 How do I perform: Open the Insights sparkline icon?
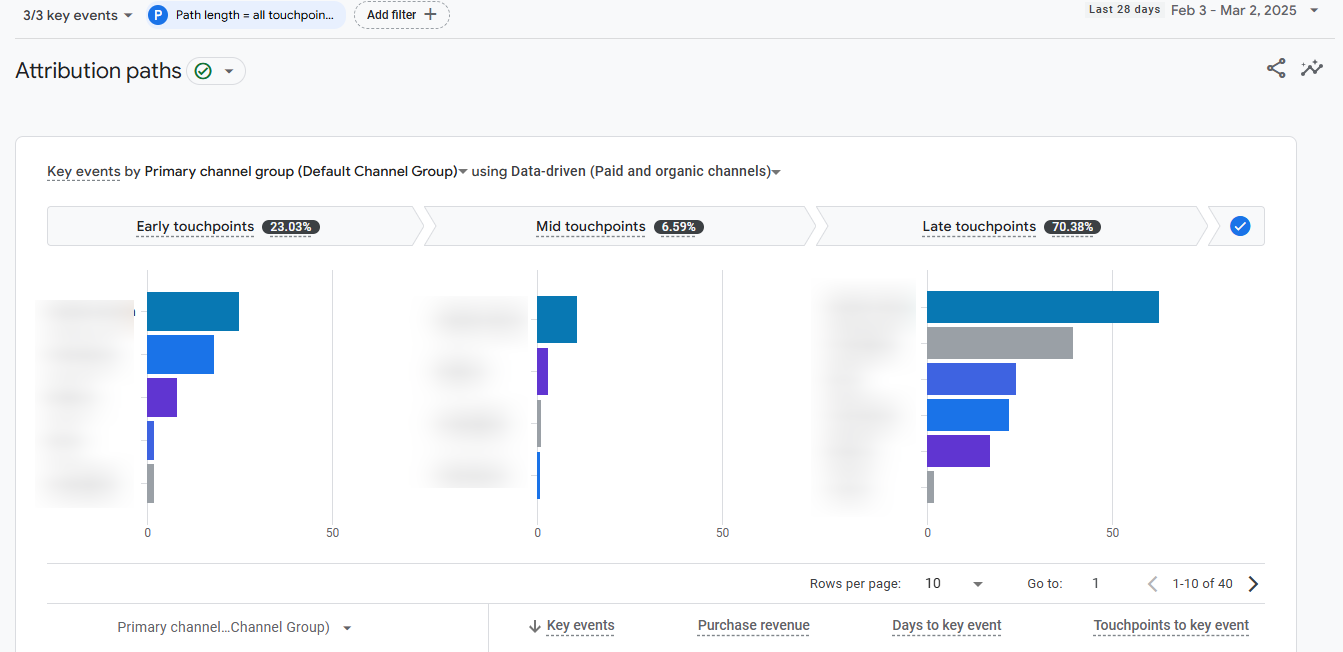[x=1311, y=68]
